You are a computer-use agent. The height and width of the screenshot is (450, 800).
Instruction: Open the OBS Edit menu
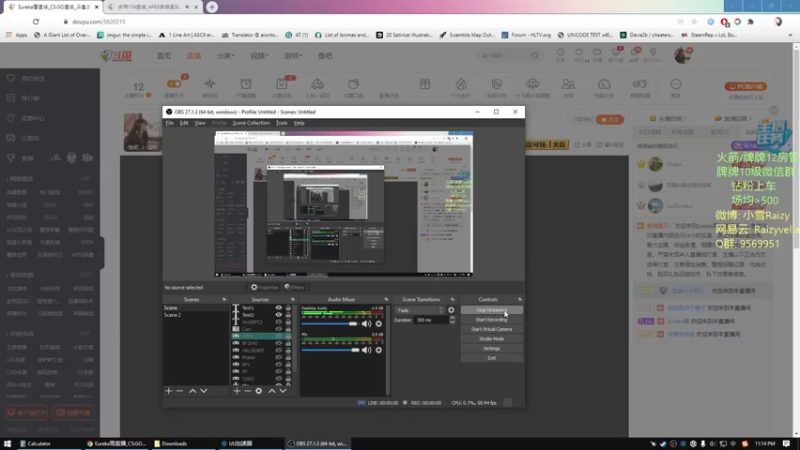click(184, 123)
